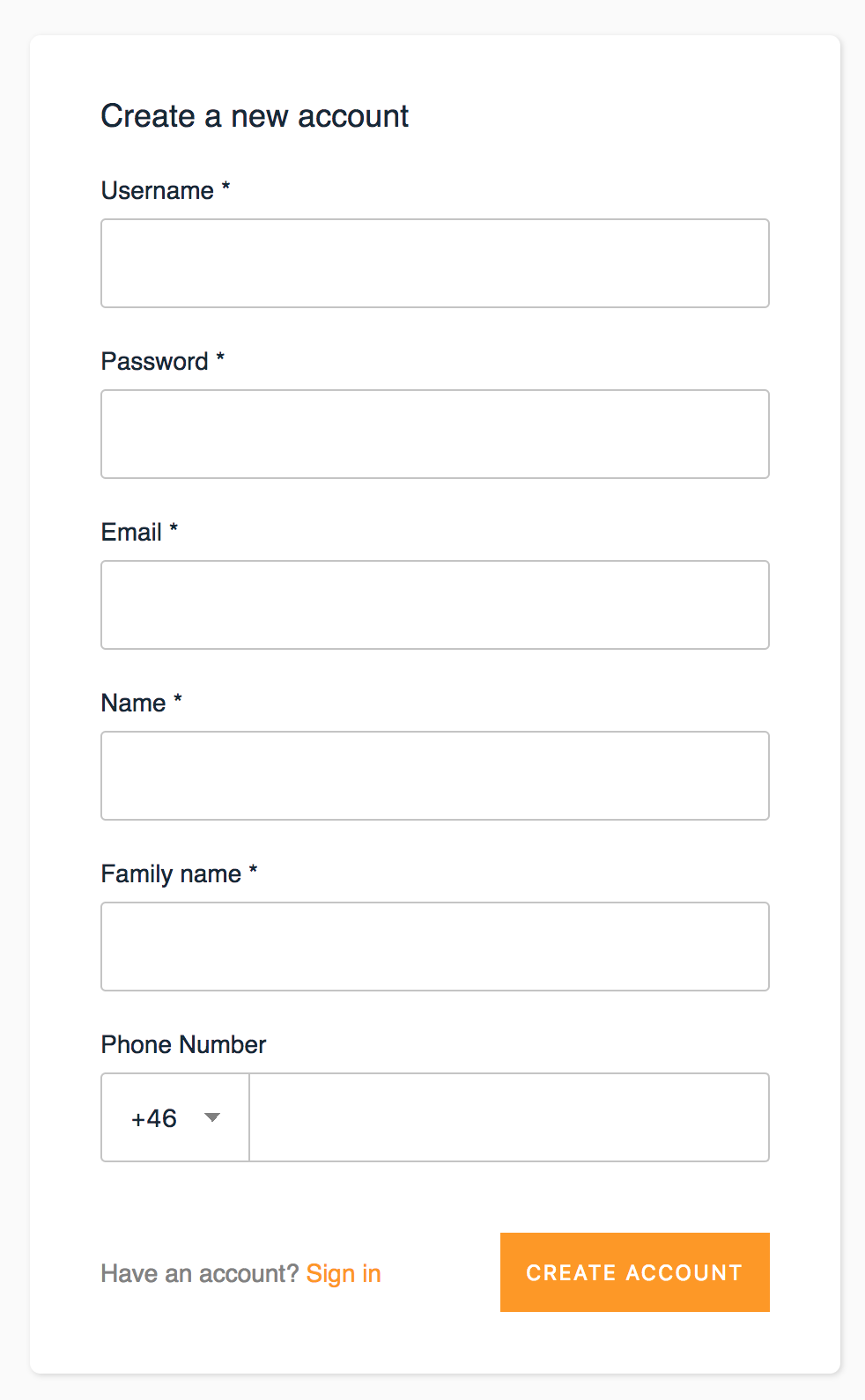Select the Email input field
Viewport: 865px width, 1400px height.
click(x=434, y=604)
